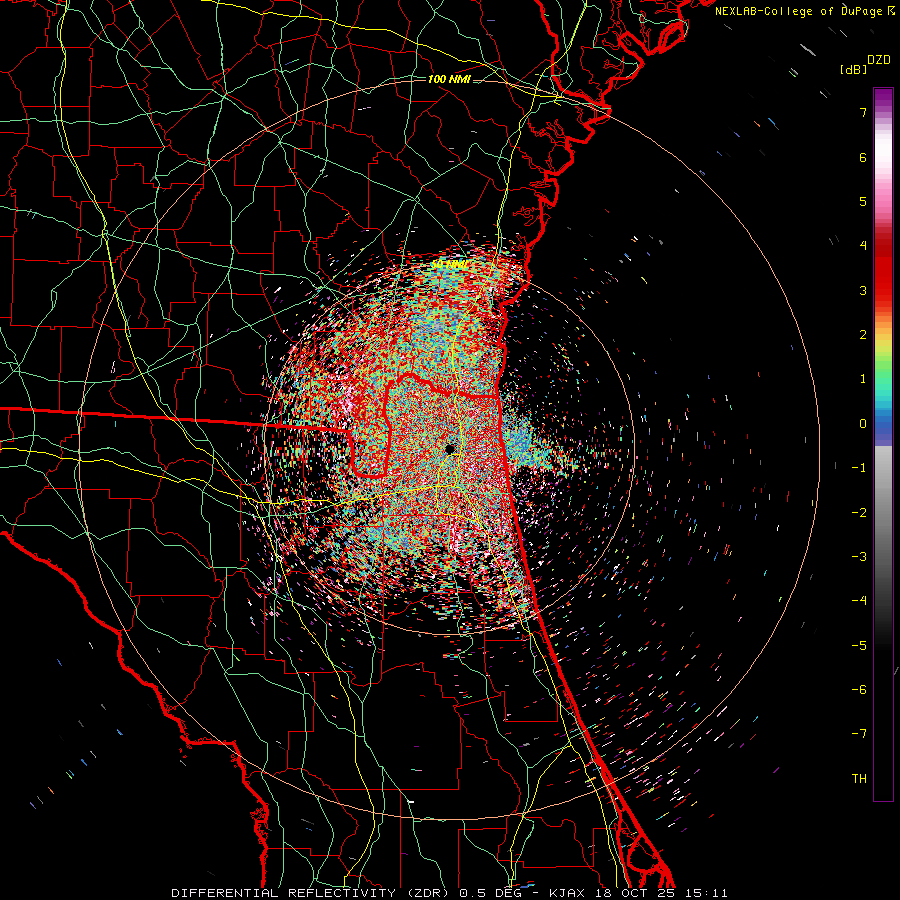The width and height of the screenshot is (900, 900).
Task: Click the -5 value on the color scale
Action: pos(859,646)
